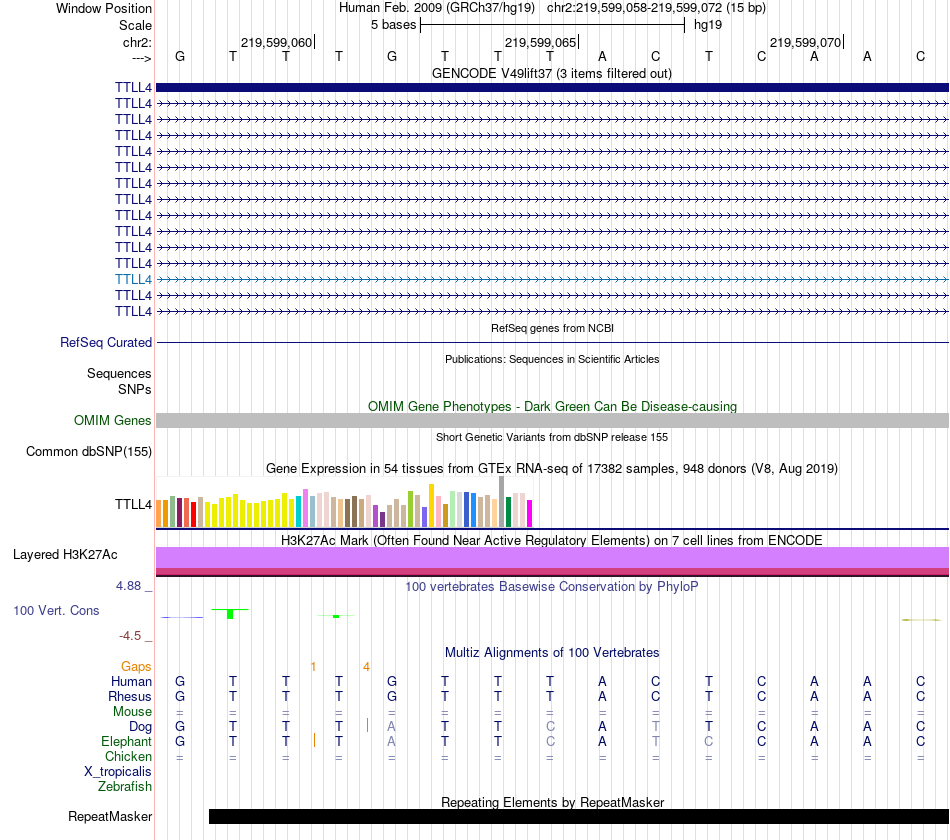The image size is (950, 840).
Task: Click the orange Gaps row label
Action: click(136, 667)
